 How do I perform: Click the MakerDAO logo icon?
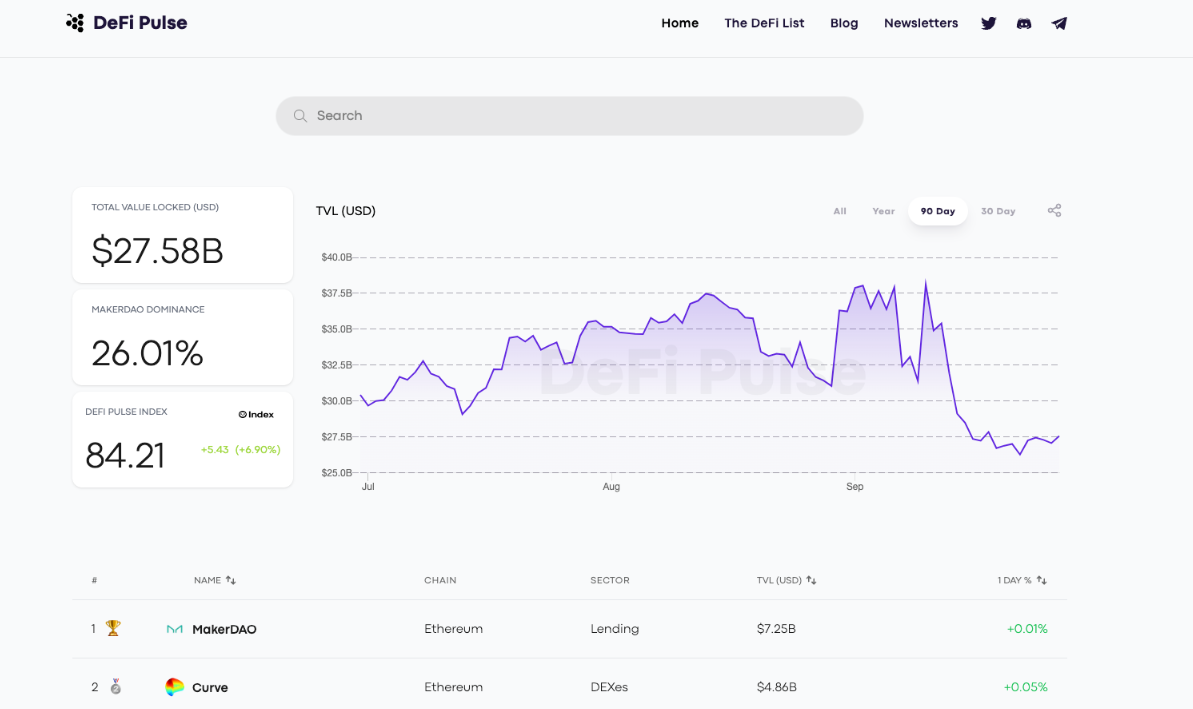point(174,629)
